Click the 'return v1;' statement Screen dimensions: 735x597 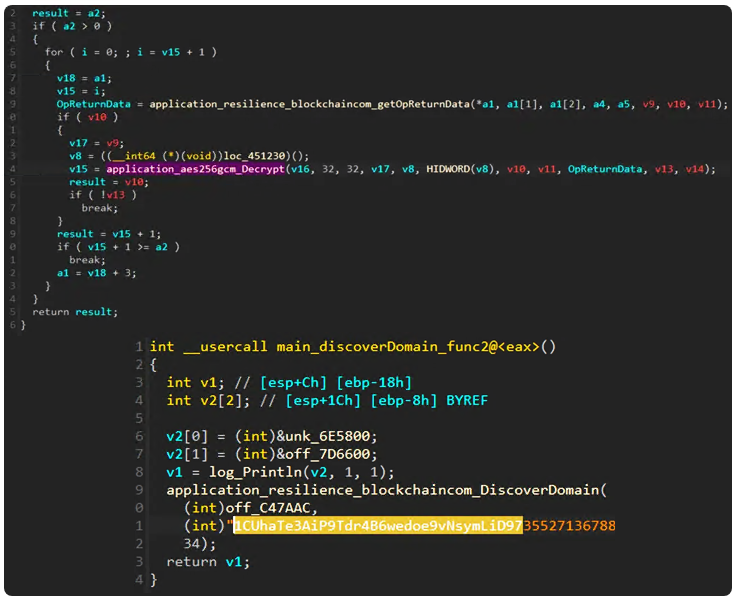(x=205, y=562)
